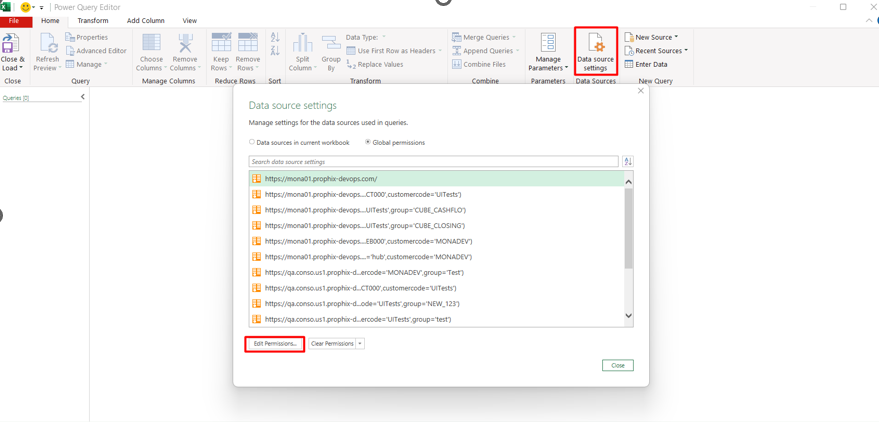Select the entry ending 'hub',customercode='MONADEV')
Screen dimensions: 879x422
pyautogui.click(x=436, y=257)
